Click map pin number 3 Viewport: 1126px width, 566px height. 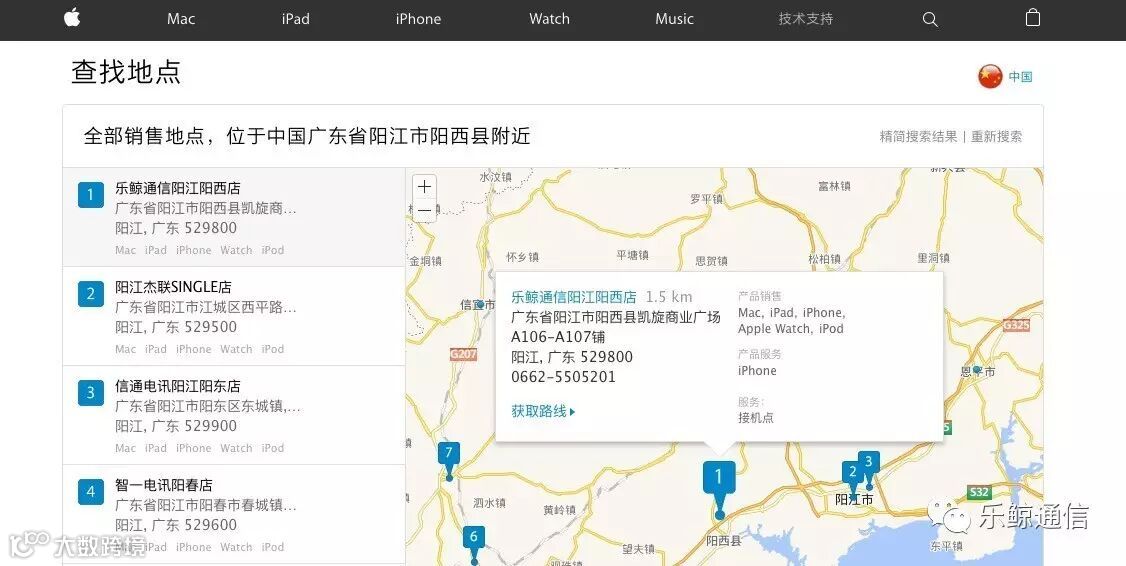tap(868, 465)
